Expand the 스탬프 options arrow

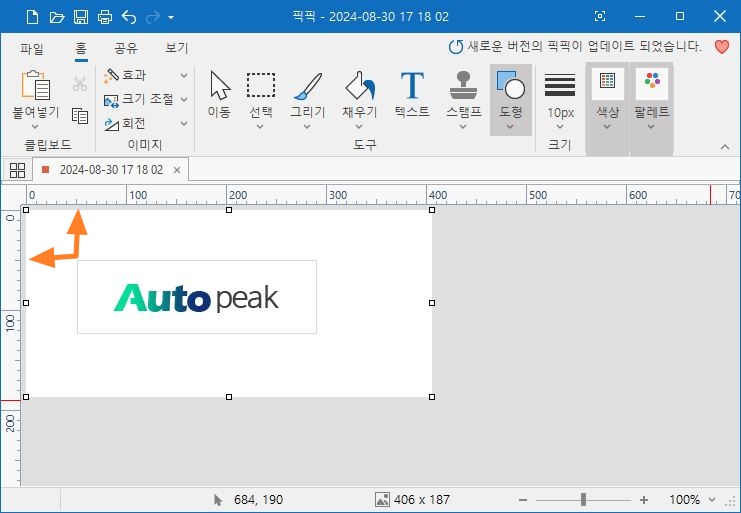463,127
